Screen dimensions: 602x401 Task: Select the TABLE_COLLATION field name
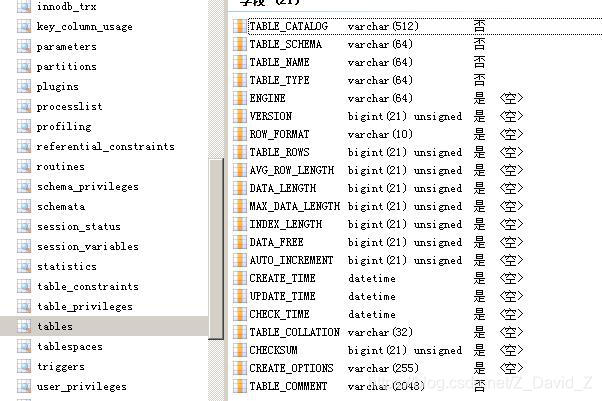click(x=294, y=332)
